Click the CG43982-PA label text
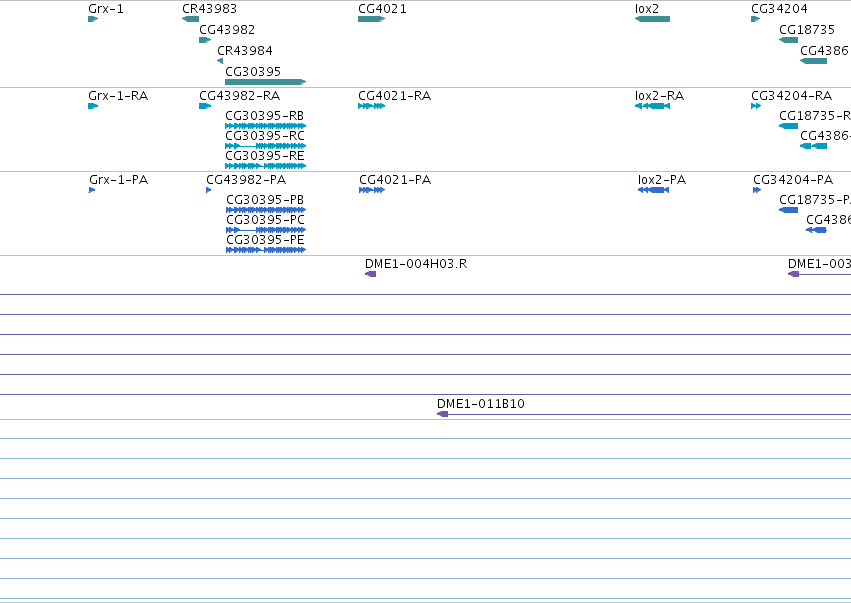851x603 pixels. click(x=246, y=180)
